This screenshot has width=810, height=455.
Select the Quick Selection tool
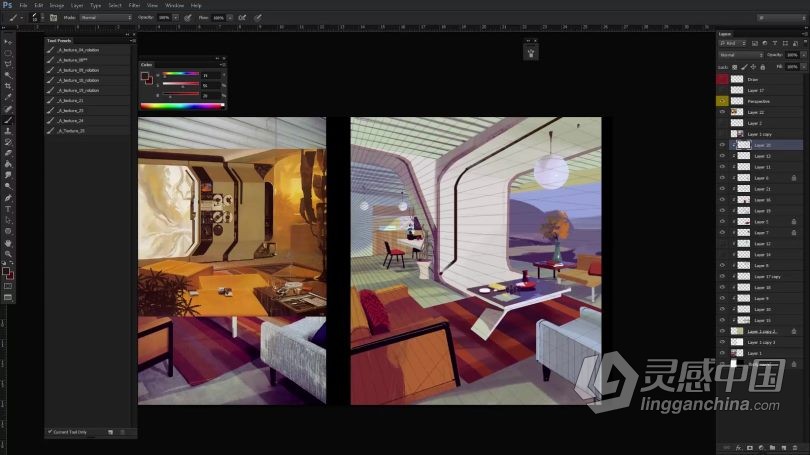click(8, 75)
